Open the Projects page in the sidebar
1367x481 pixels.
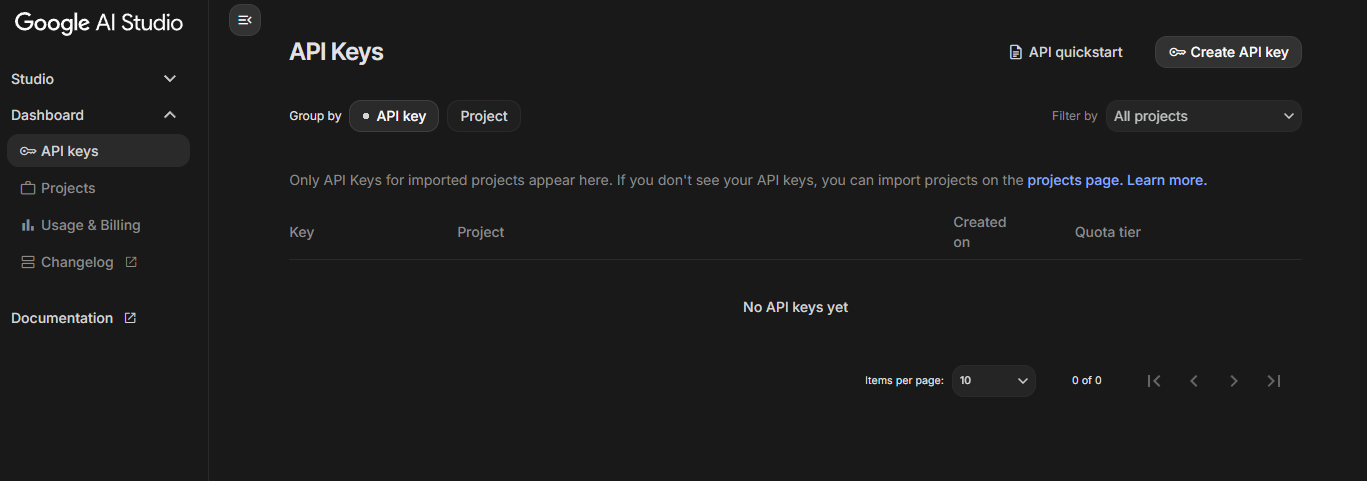pos(68,188)
